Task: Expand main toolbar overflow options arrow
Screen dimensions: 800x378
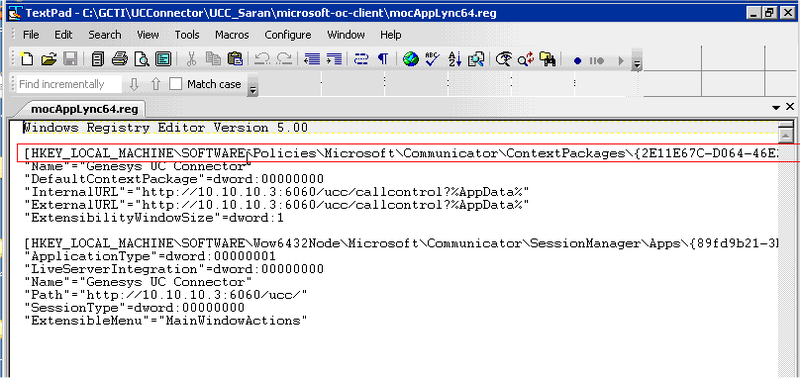Action: point(637,61)
